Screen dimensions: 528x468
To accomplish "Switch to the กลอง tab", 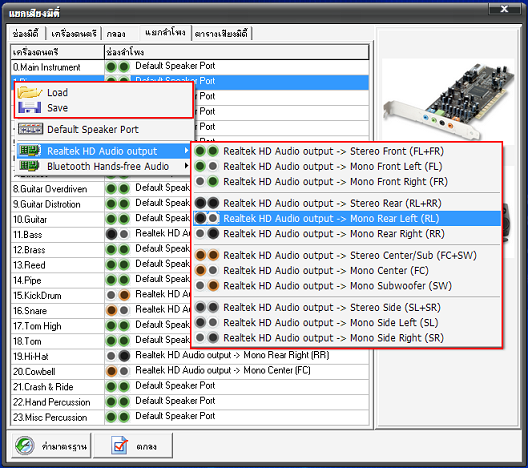I will pyautogui.click(x=116, y=34).
